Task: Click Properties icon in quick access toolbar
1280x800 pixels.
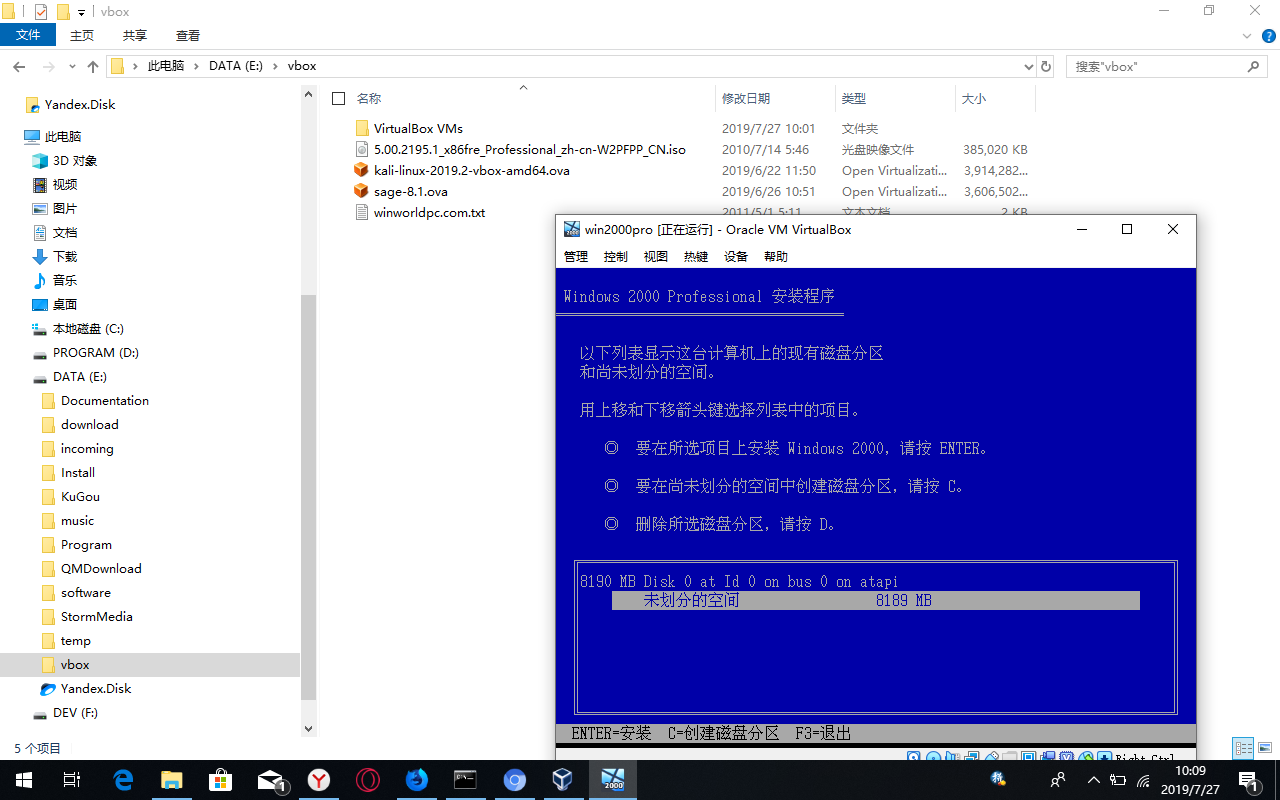Action: (41, 12)
